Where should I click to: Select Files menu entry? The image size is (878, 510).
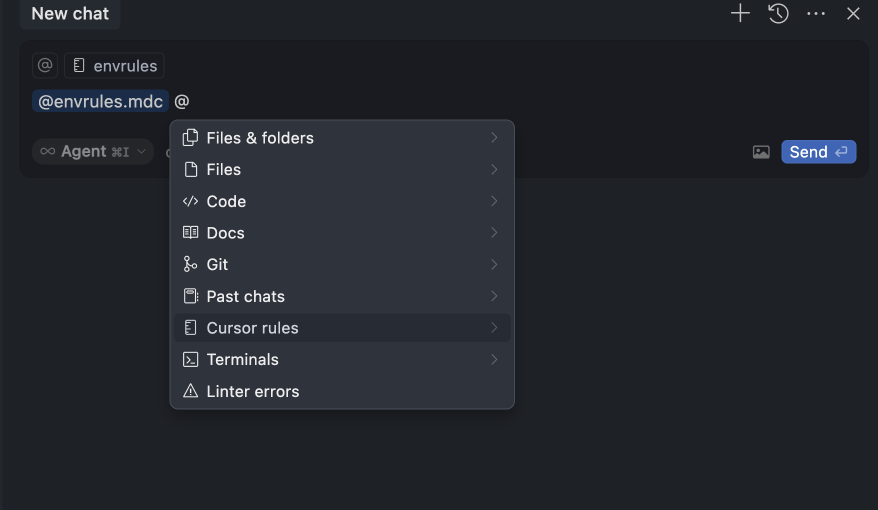pyautogui.click(x=224, y=170)
